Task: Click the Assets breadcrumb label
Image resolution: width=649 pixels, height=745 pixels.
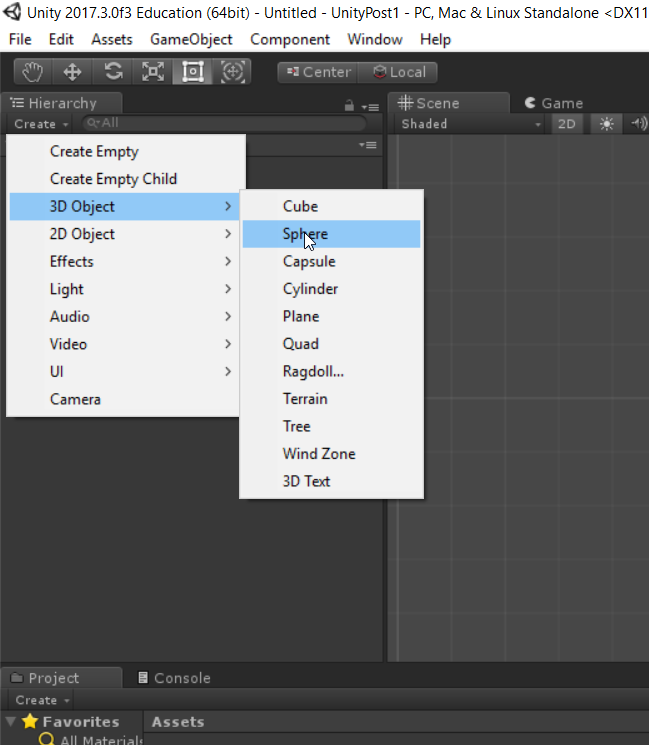Action: click(x=178, y=722)
